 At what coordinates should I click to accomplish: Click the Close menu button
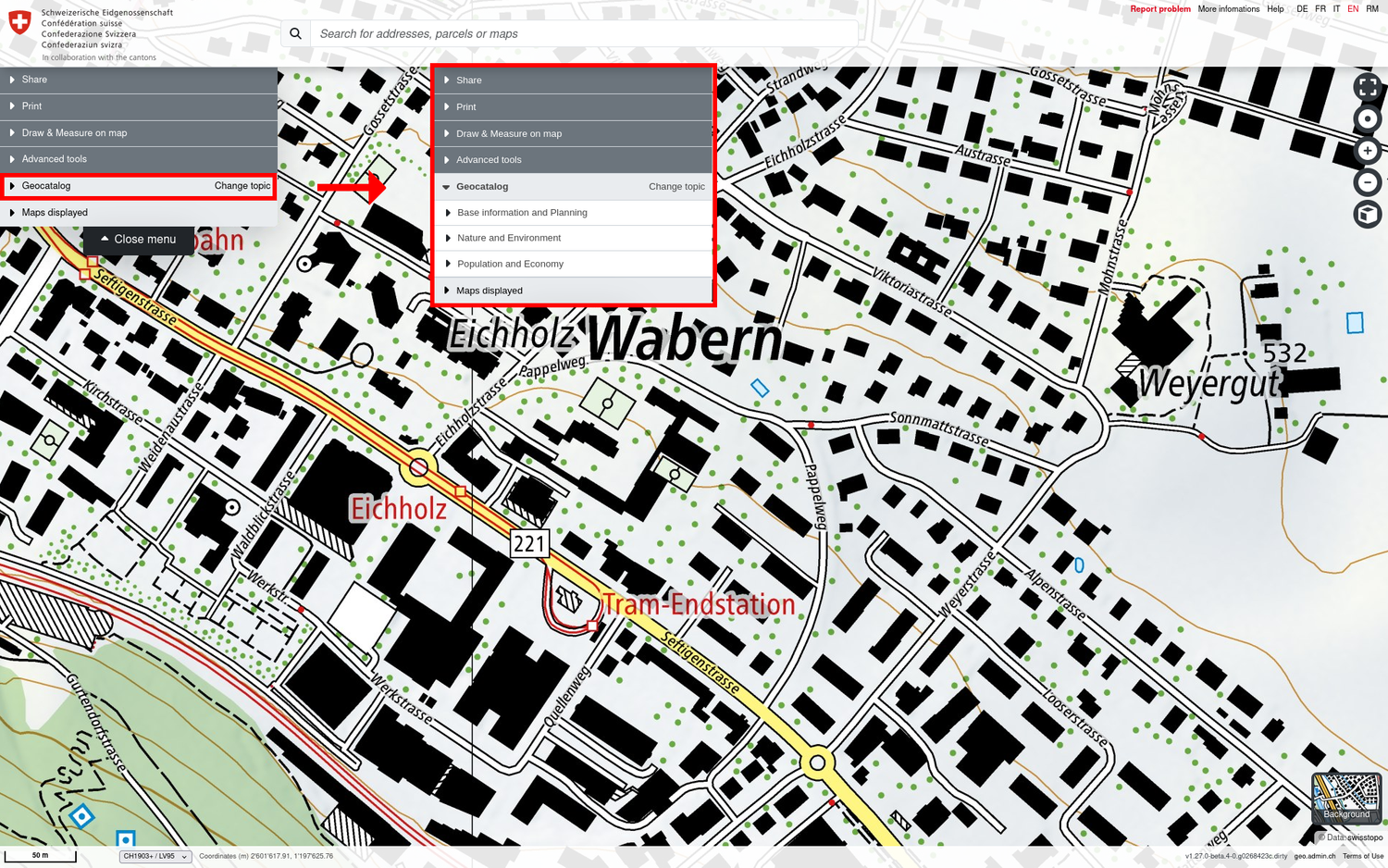click(x=139, y=239)
